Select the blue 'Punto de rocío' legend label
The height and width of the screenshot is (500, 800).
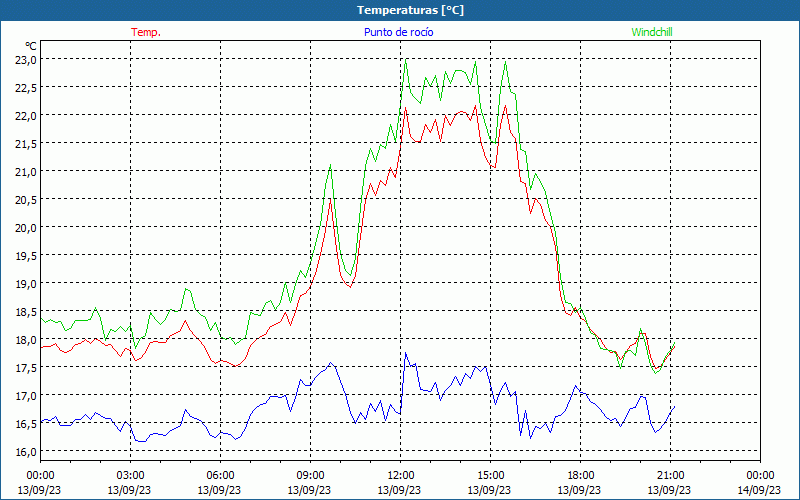click(398, 32)
